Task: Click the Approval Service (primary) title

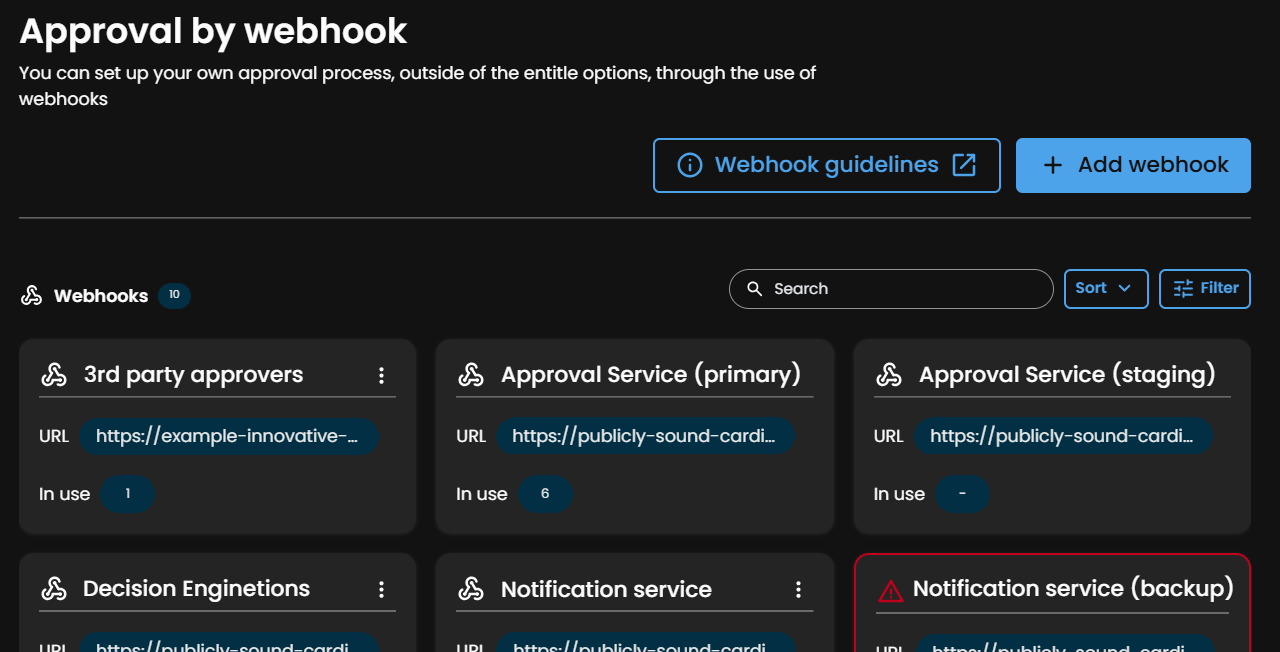Action: [651, 375]
